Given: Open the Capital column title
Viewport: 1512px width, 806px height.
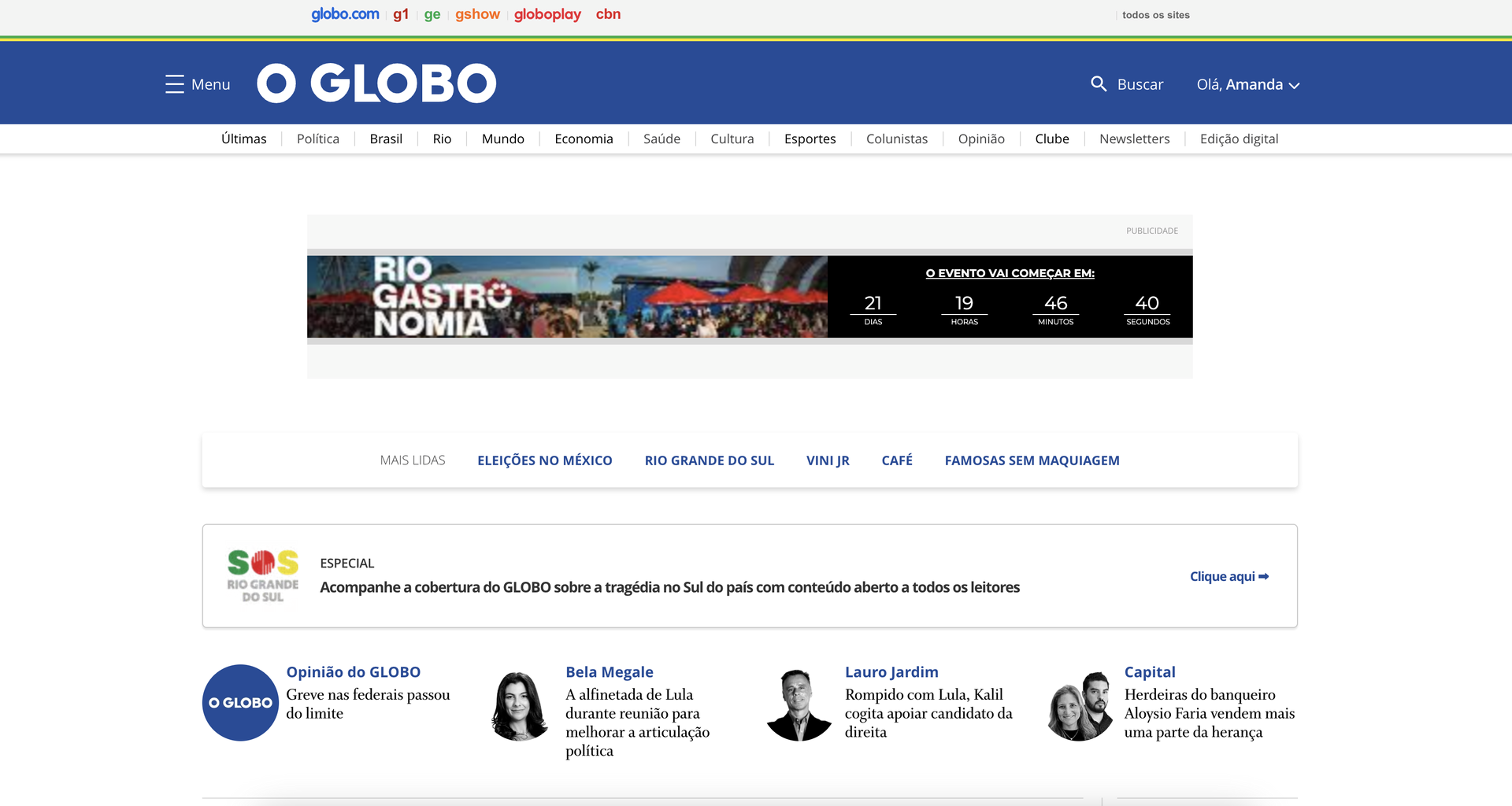Looking at the screenshot, I should [1150, 672].
